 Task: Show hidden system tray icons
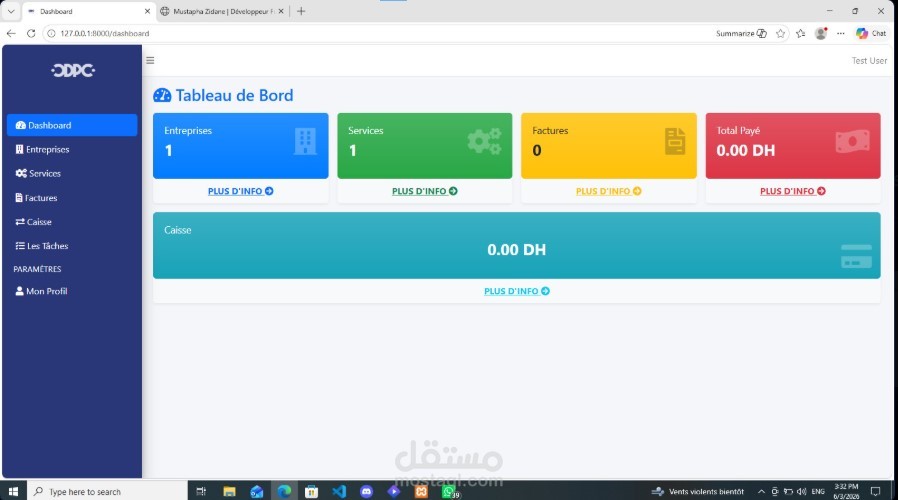coord(761,491)
